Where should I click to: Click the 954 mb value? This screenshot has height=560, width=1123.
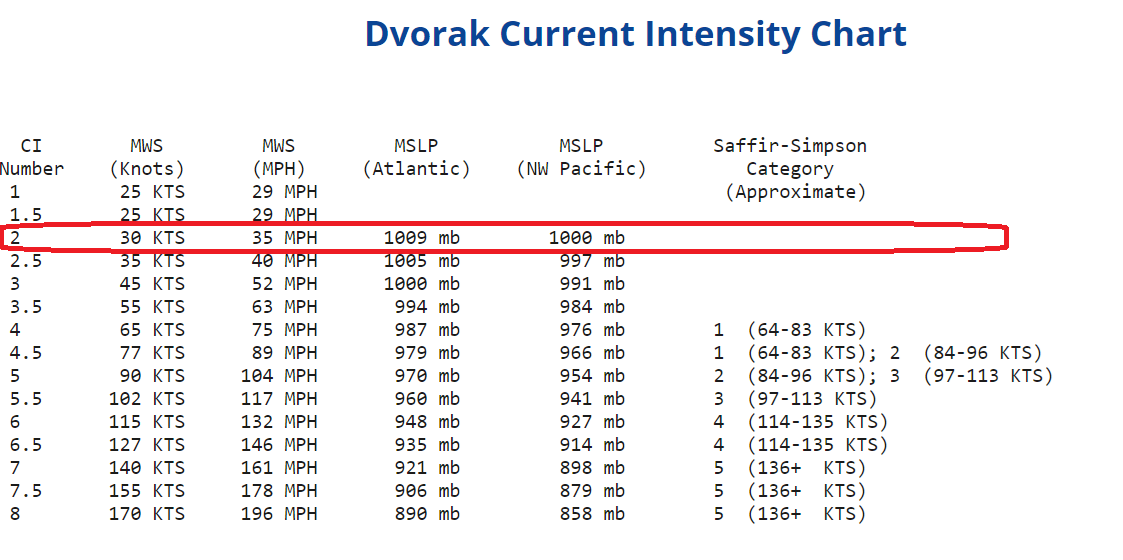pyautogui.click(x=592, y=376)
